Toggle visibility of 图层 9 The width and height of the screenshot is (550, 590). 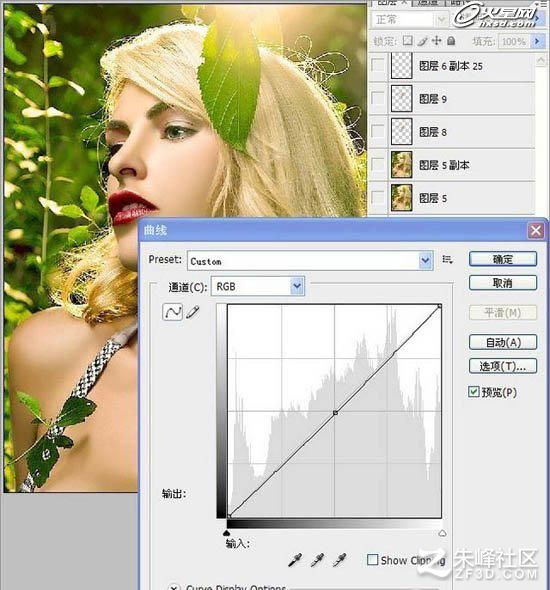coord(378,99)
